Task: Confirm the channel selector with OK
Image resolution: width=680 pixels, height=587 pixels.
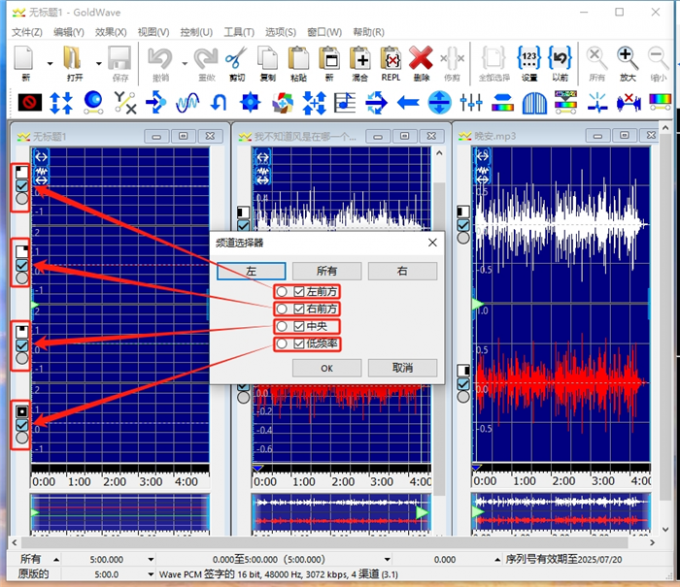Action: [327, 368]
